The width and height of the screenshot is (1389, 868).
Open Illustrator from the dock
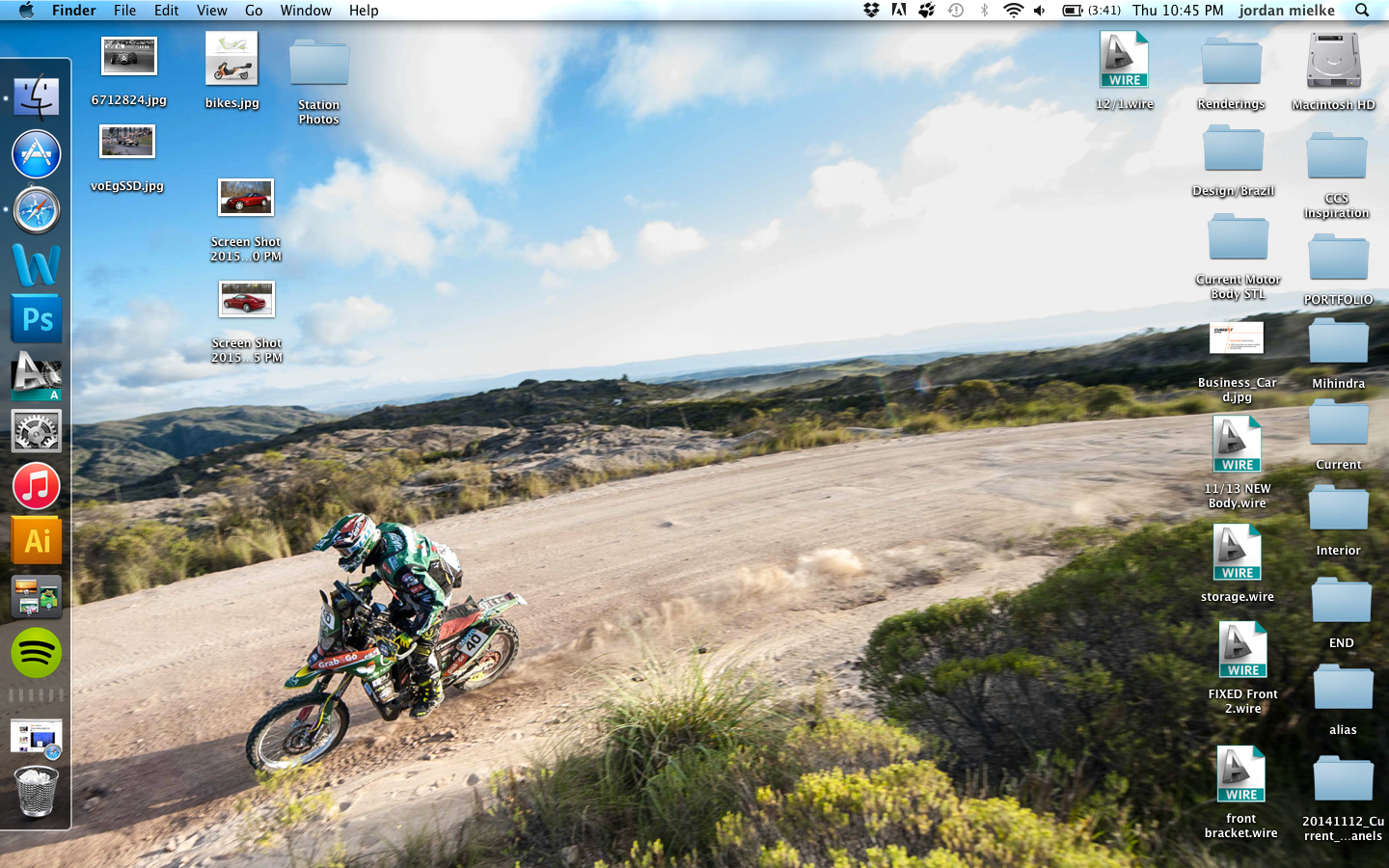[37, 541]
